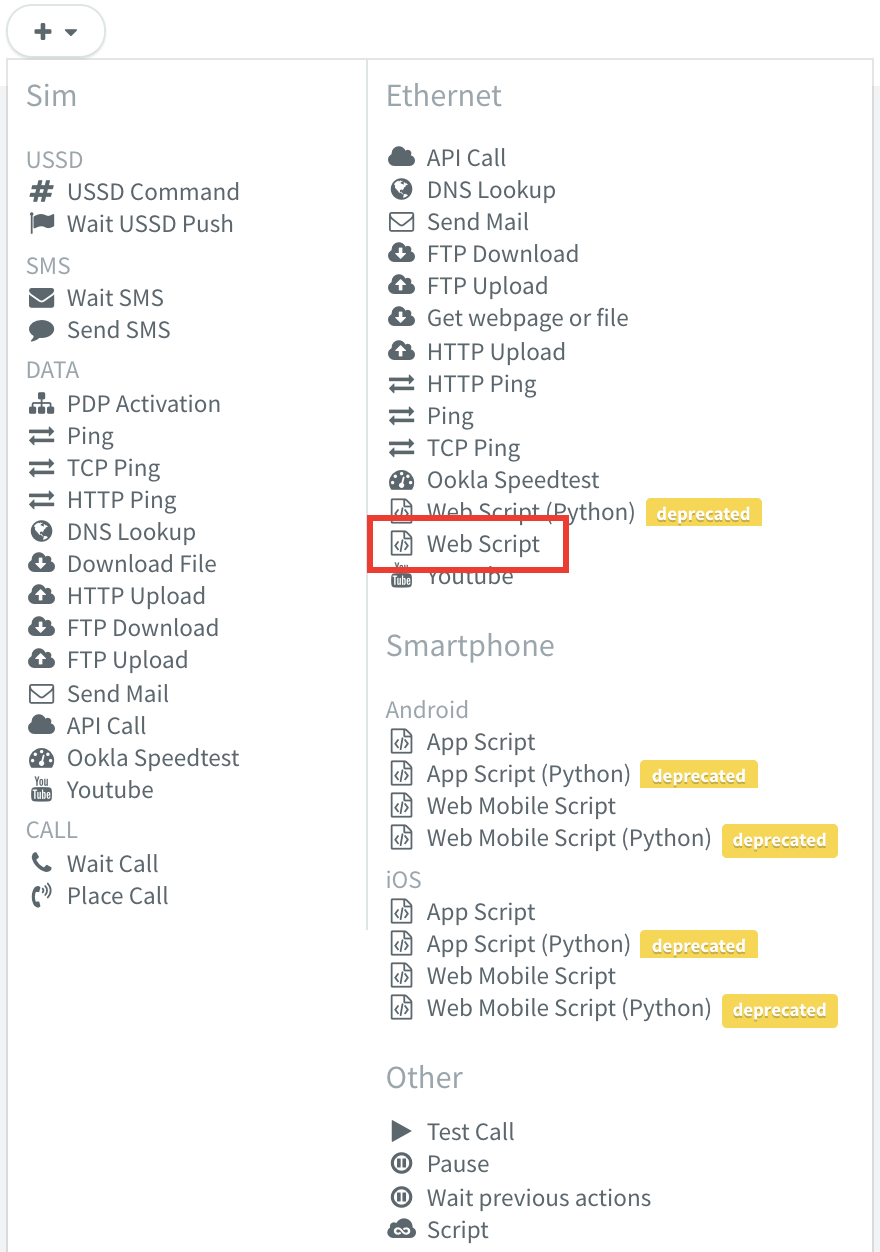Select iOS App Script entry
The image size is (880, 1252).
tap(480, 912)
